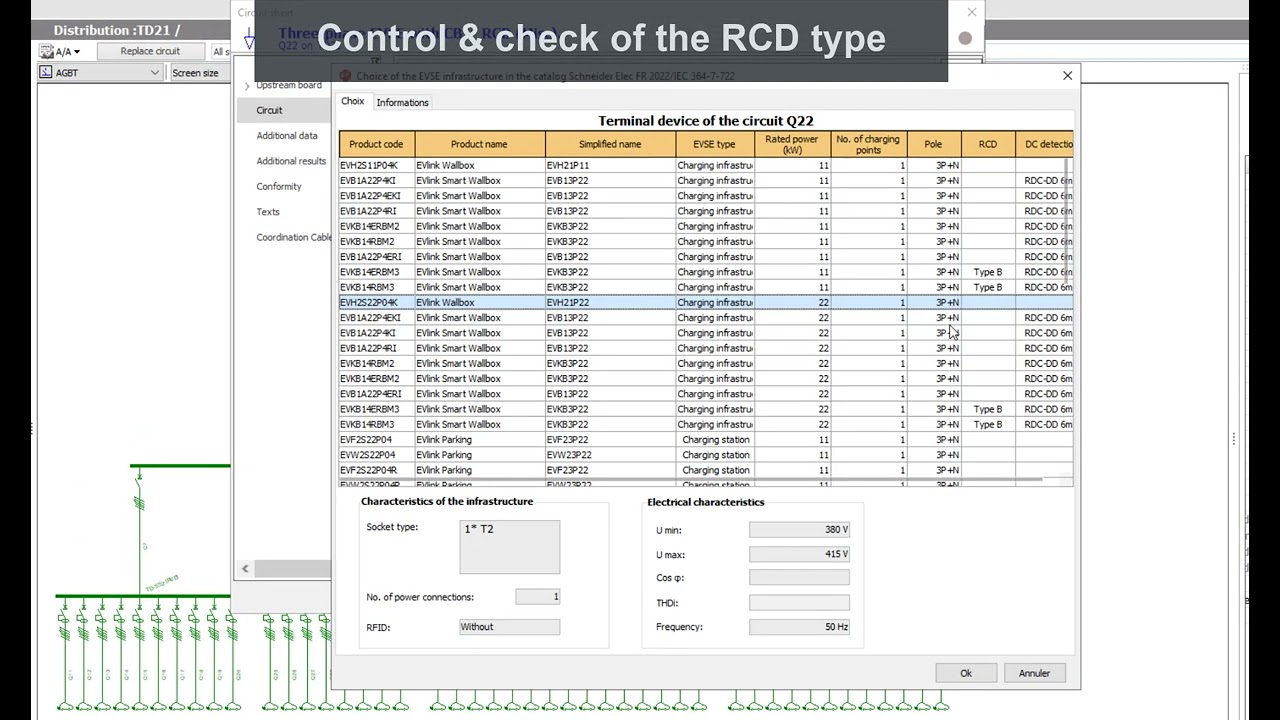The width and height of the screenshot is (1280, 720).
Task: Go to Additional results in sidebar
Action: [x=291, y=161]
